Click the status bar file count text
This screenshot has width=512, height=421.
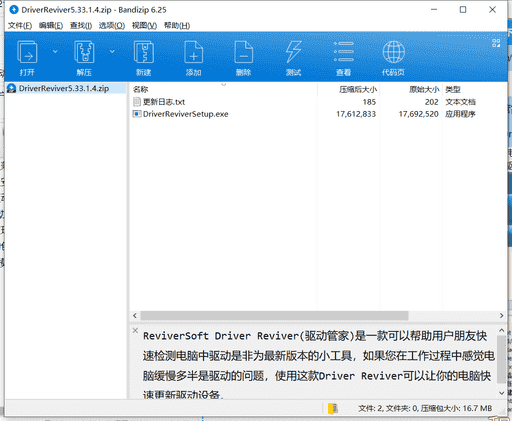point(425,408)
